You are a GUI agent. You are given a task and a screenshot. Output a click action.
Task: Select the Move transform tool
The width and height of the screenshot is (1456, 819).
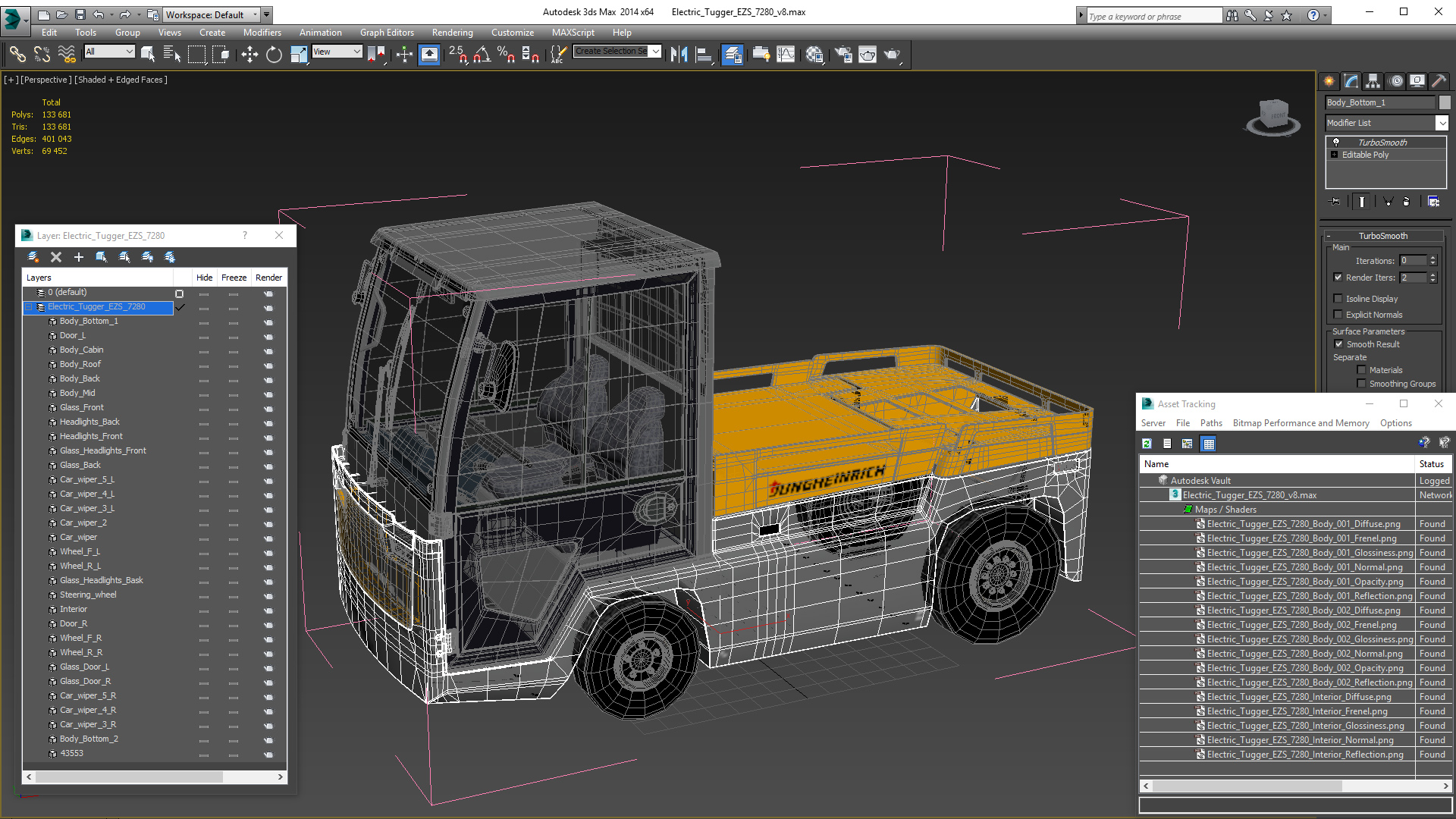click(249, 54)
